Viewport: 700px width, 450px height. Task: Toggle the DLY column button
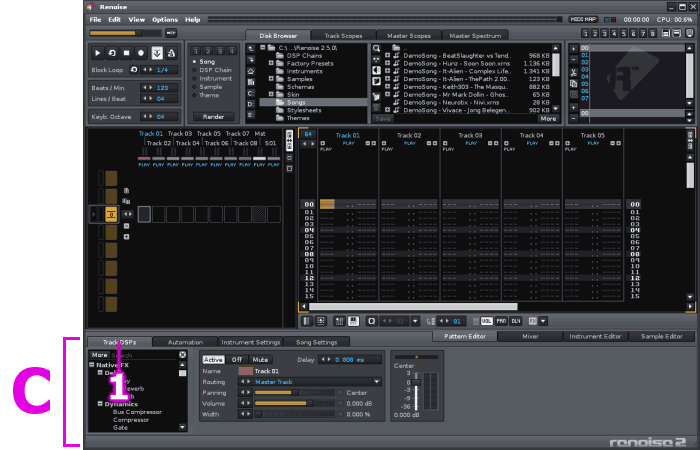point(516,321)
